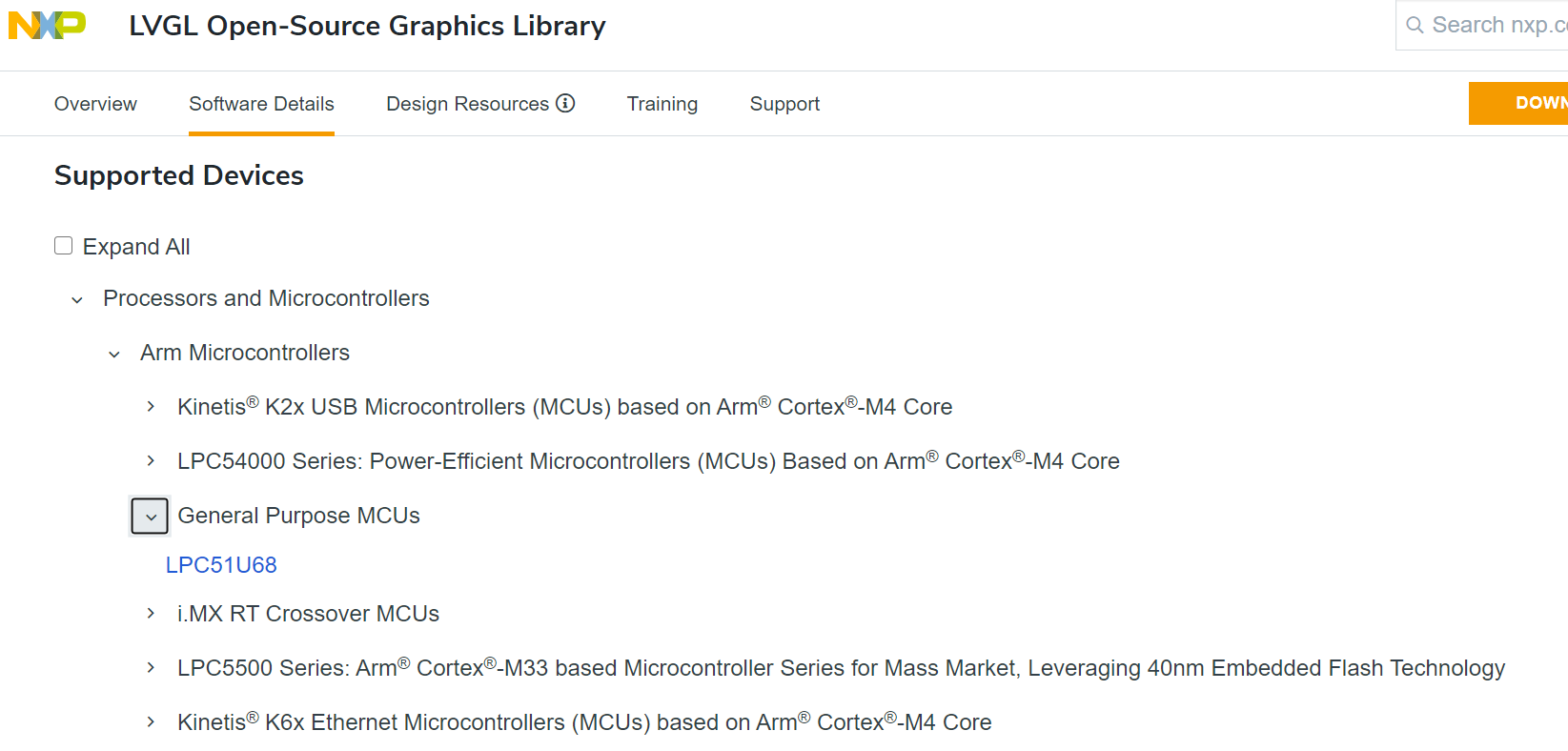The width and height of the screenshot is (1568, 751).
Task: Toggle the Expand All checkbox
Action: pyautogui.click(x=64, y=246)
